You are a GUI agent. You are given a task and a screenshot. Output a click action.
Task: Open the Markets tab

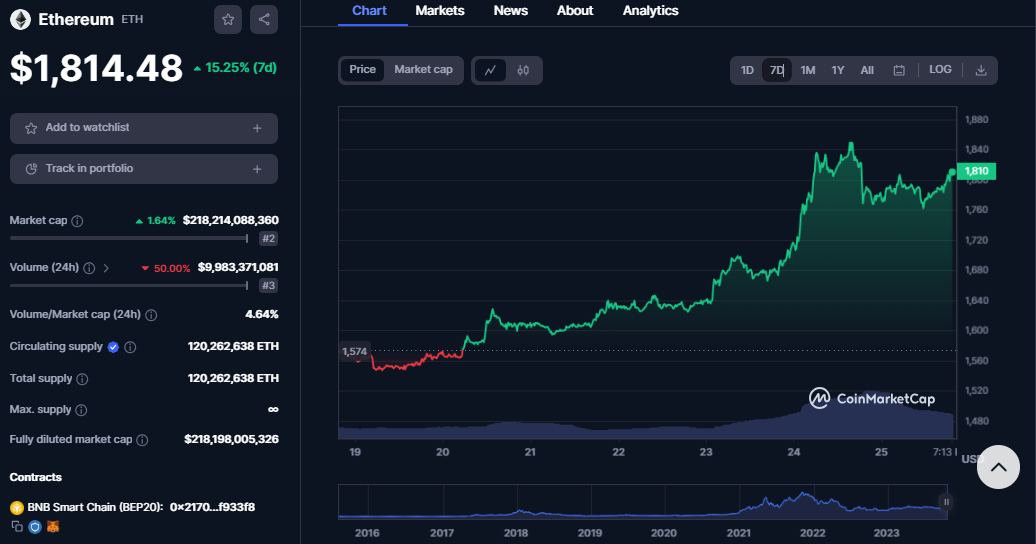440,11
